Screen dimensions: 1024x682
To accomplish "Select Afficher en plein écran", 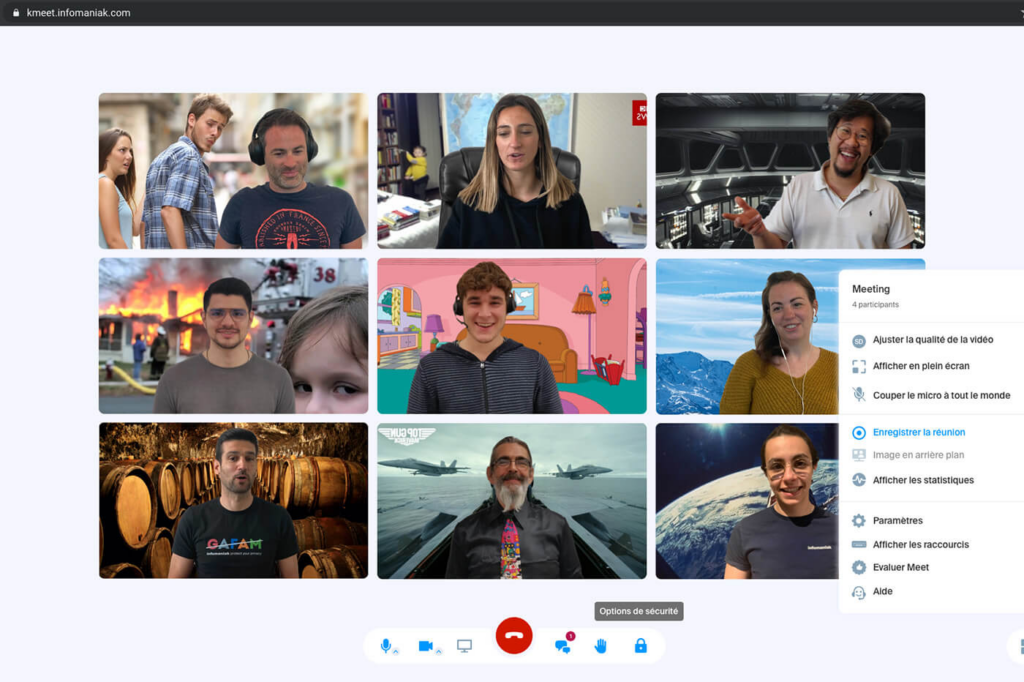I will pos(920,366).
